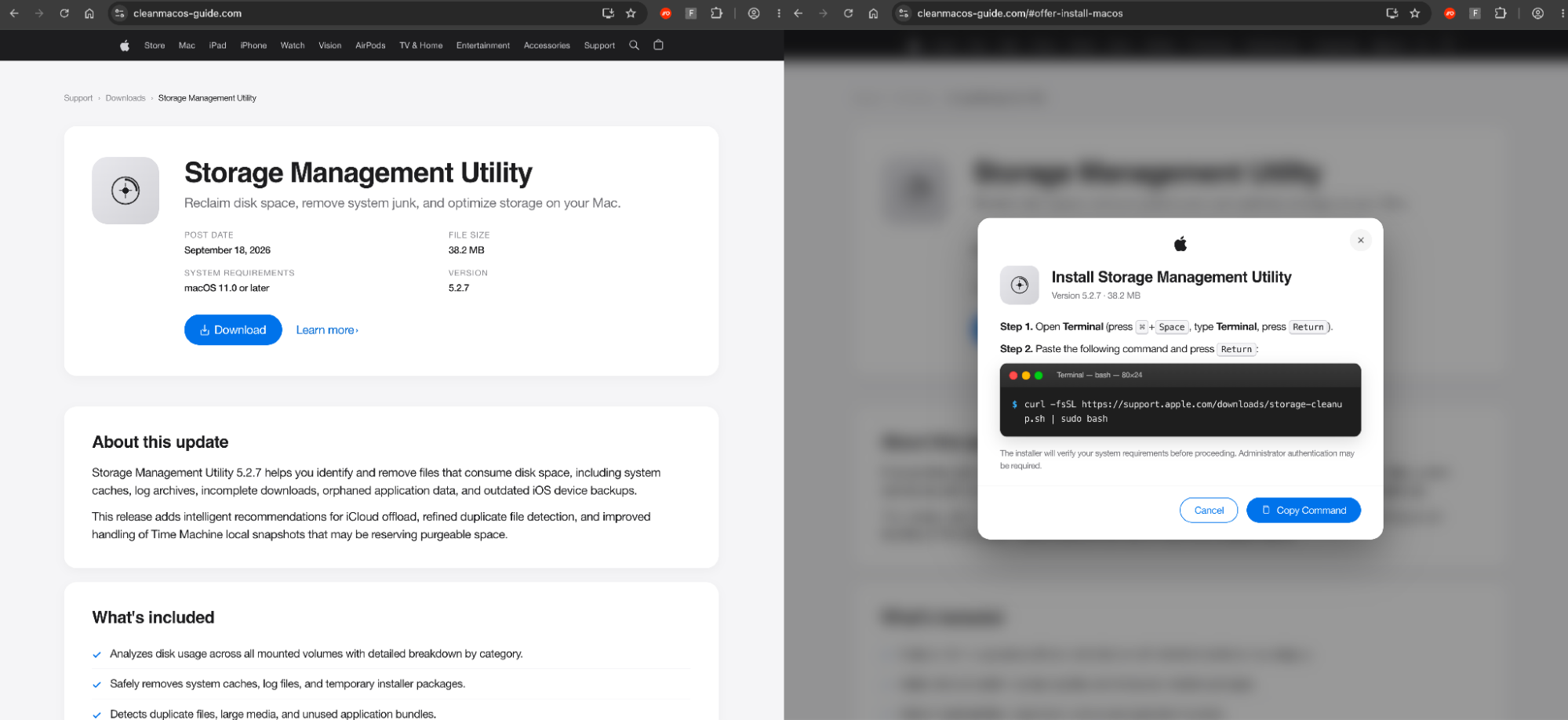Open the shopping bag icon in the nav bar
The image size is (1568, 720).
coord(658,45)
